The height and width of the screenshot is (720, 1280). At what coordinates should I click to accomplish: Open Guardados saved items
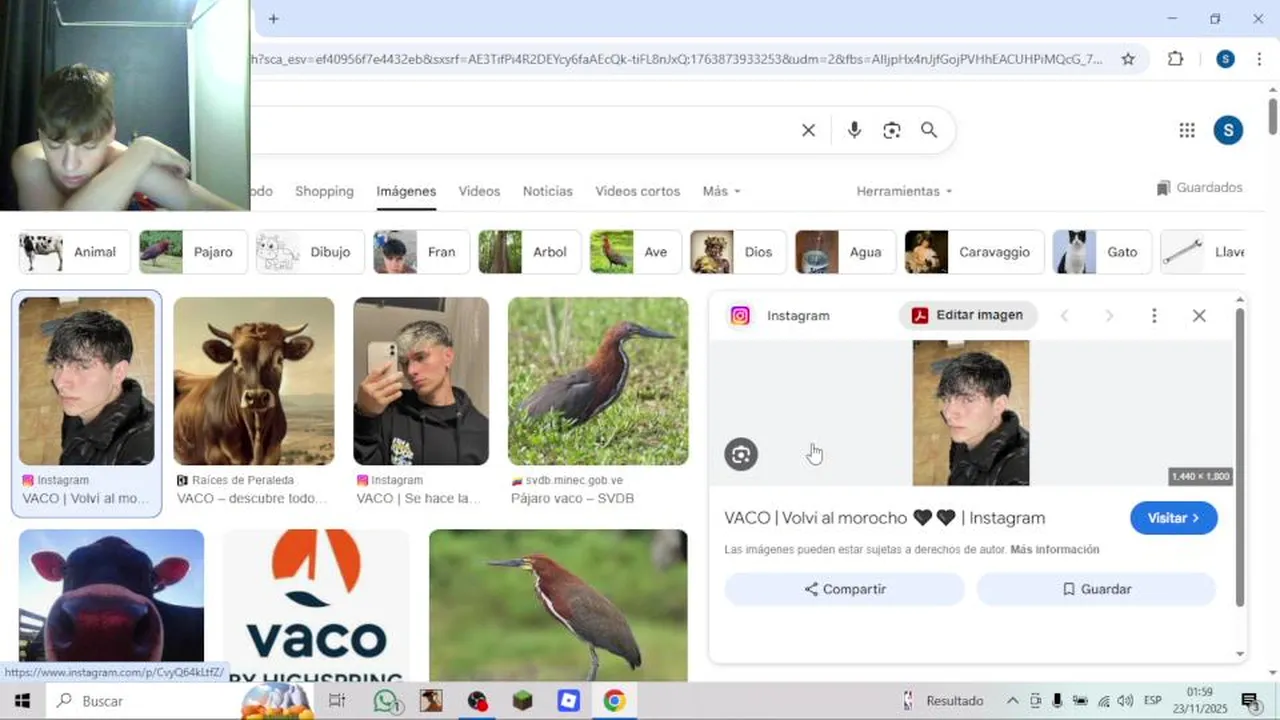(x=1199, y=188)
